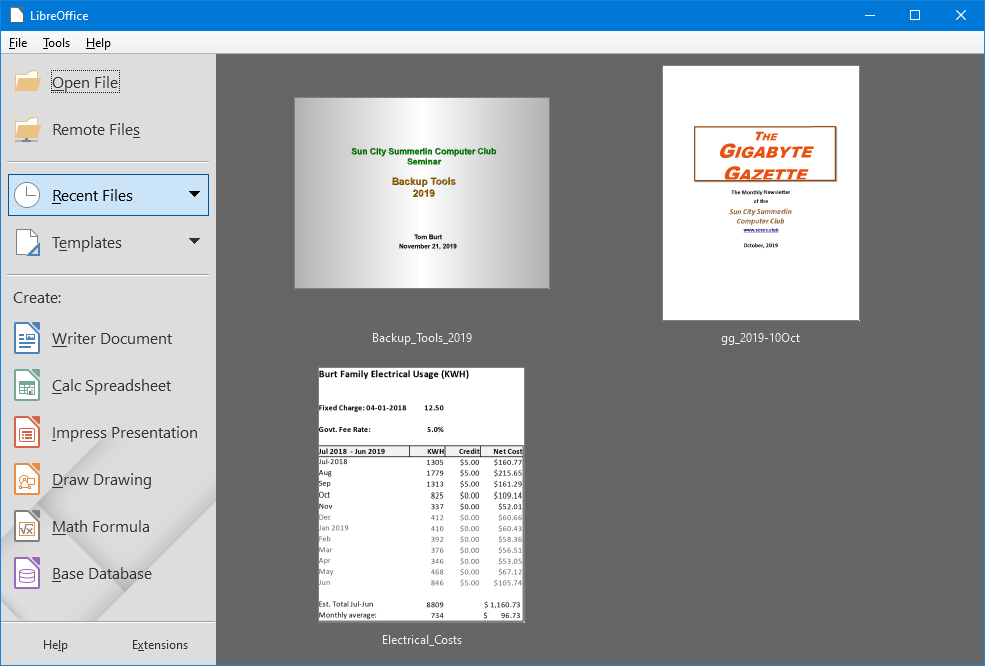985x666 pixels.
Task: Click the Remote Files folder icon
Action: (x=28, y=129)
